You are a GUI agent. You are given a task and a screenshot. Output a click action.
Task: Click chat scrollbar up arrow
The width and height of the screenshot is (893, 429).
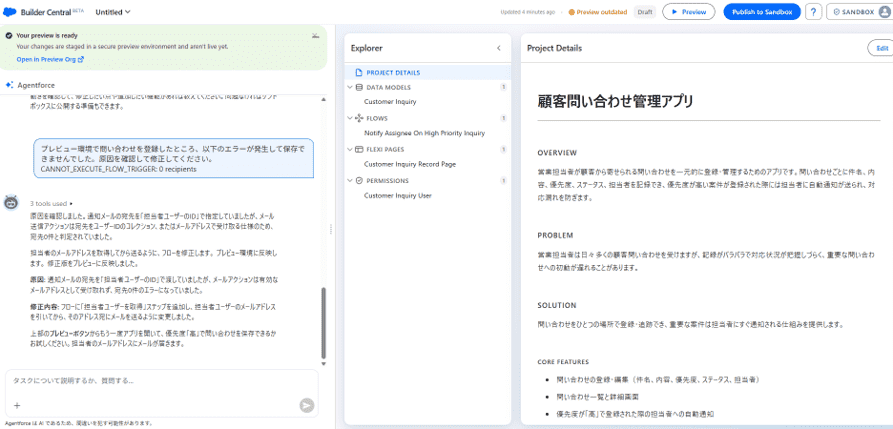point(324,99)
